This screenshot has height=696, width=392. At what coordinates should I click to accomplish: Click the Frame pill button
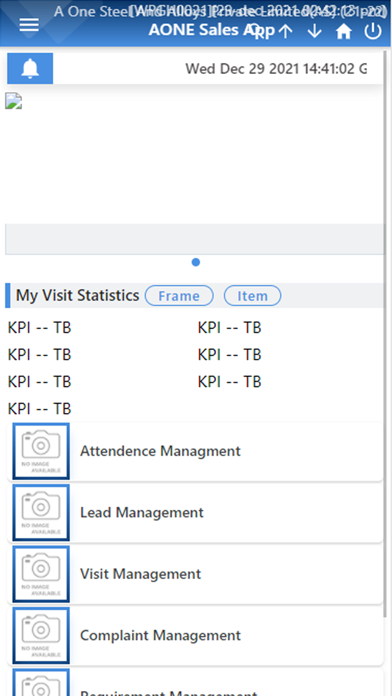pyautogui.click(x=179, y=296)
